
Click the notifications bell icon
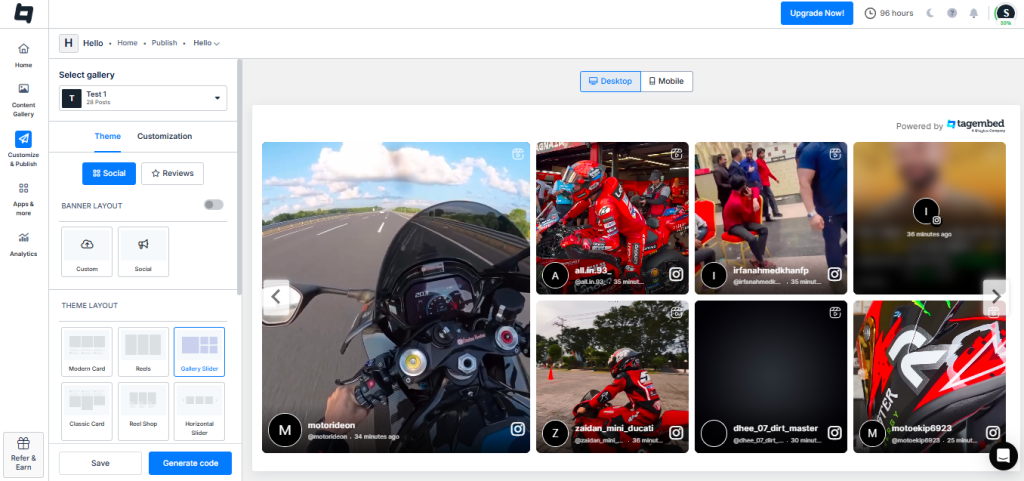[973, 13]
